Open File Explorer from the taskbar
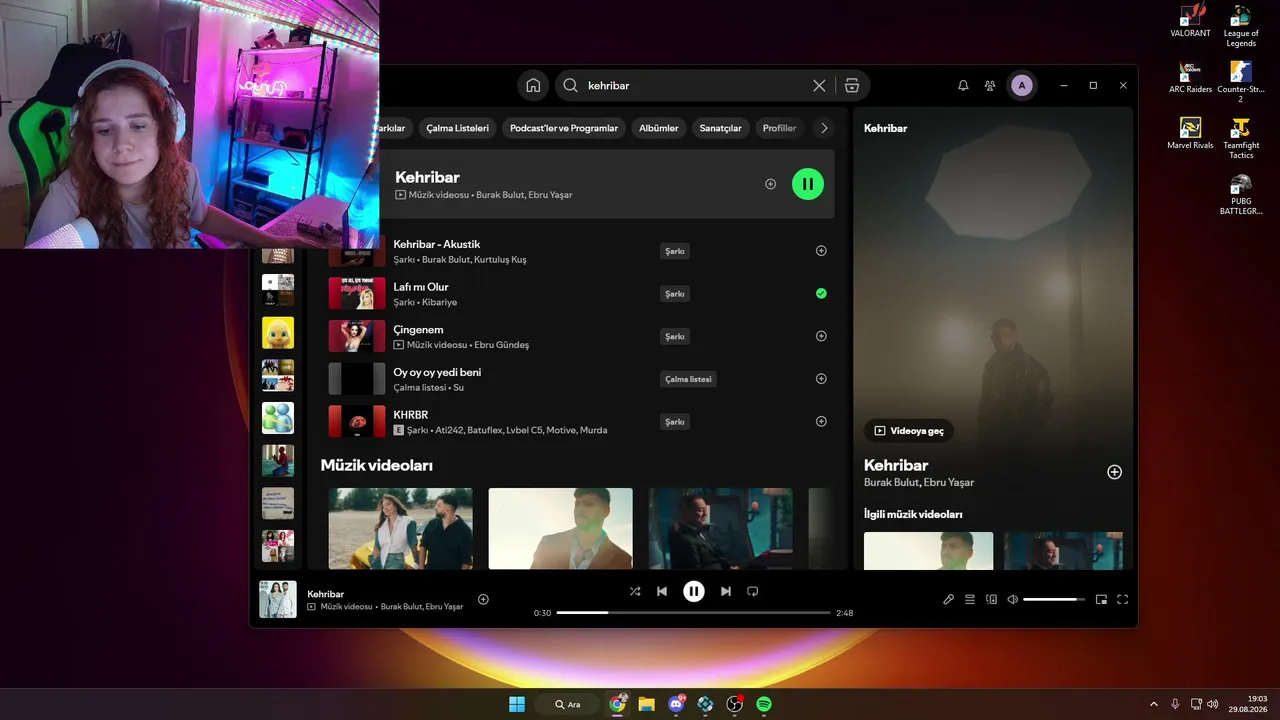 647,704
